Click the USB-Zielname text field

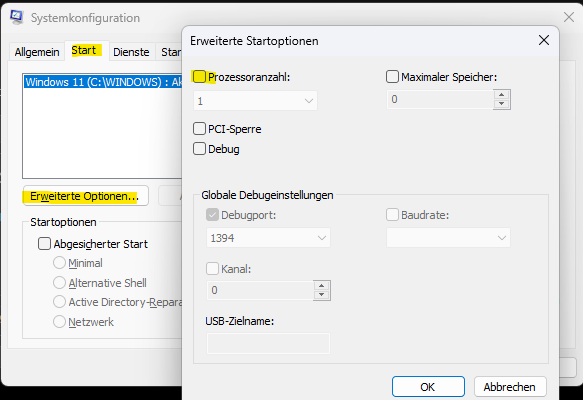[x=268, y=343]
